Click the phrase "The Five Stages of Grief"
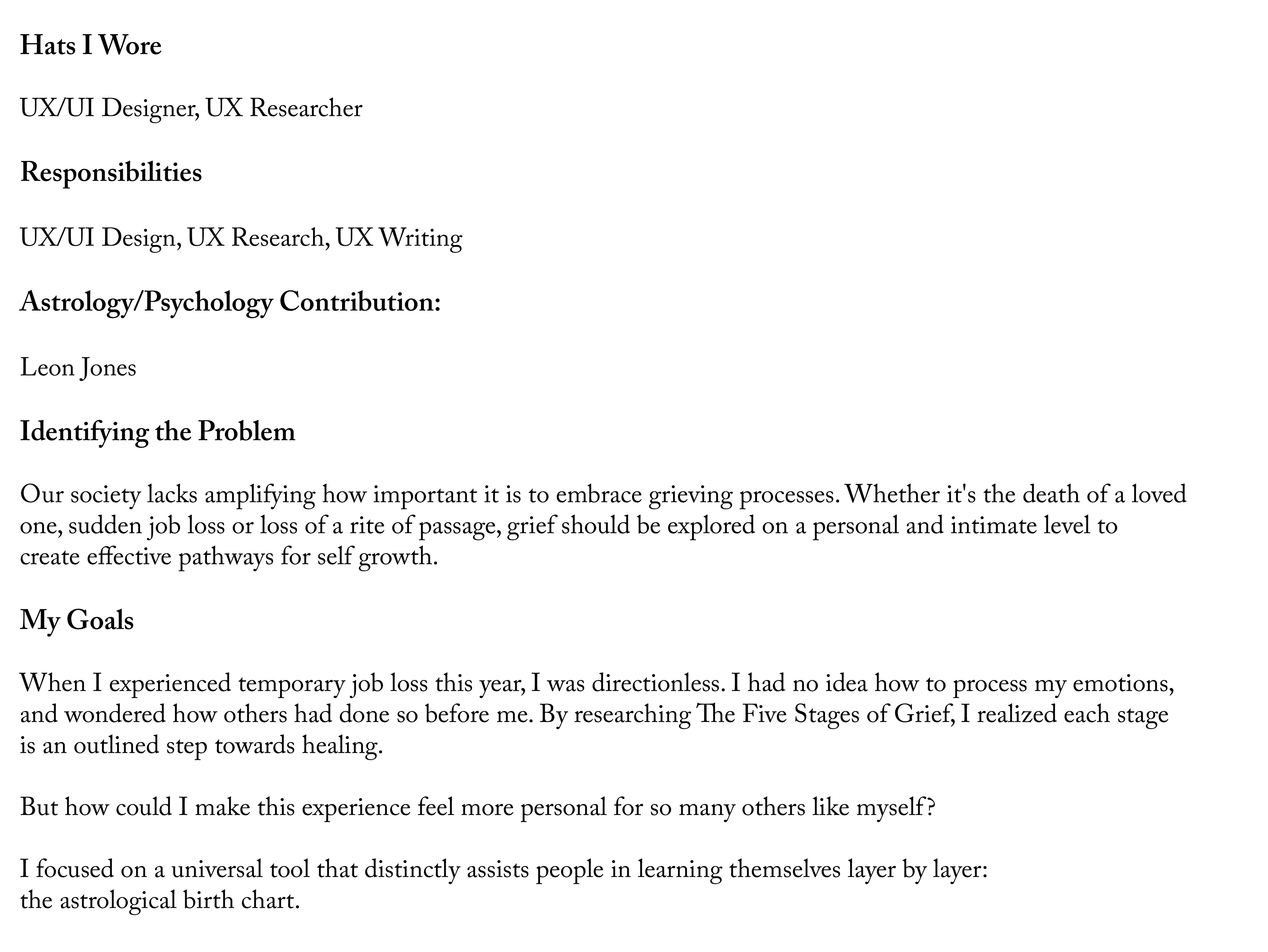The image size is (1268, 952). 824,715
